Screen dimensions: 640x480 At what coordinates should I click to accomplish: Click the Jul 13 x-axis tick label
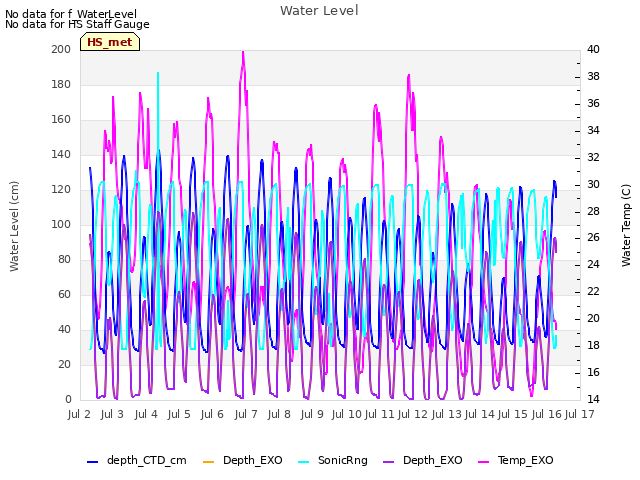[446, 414]
